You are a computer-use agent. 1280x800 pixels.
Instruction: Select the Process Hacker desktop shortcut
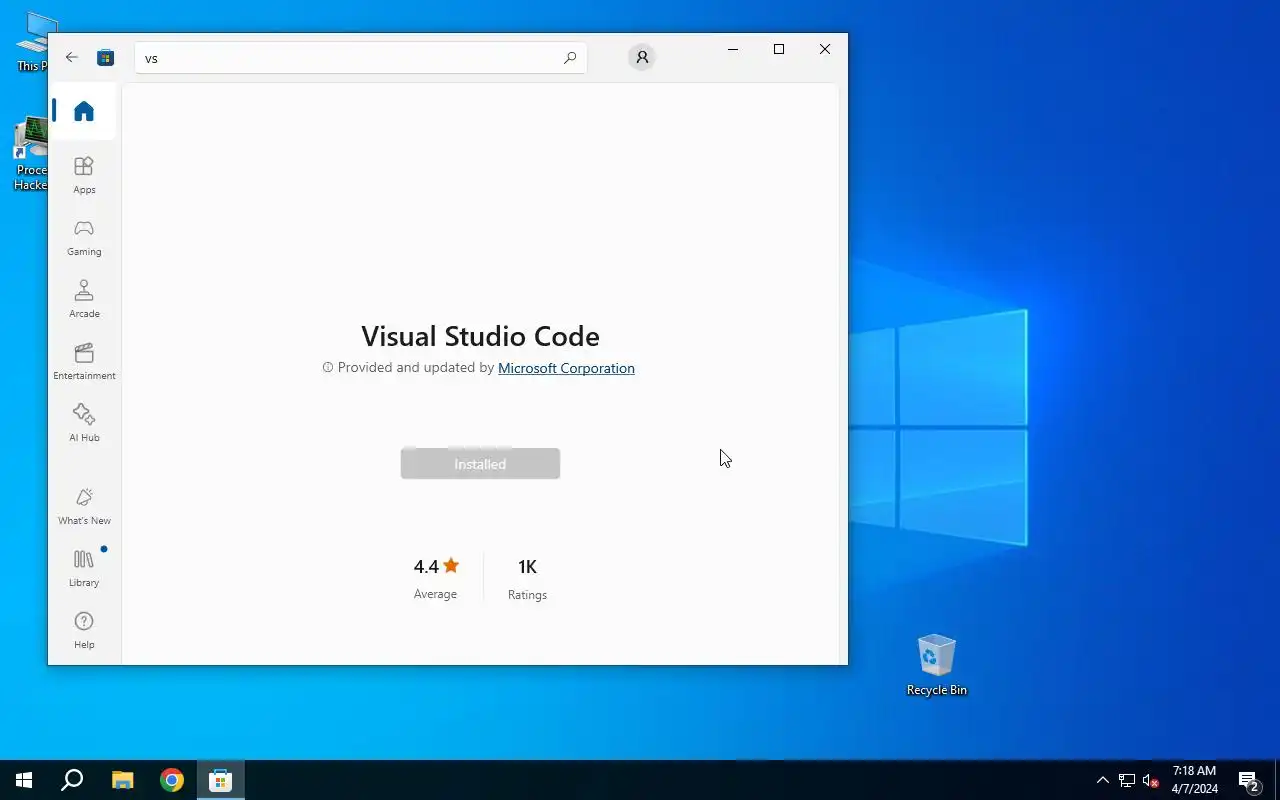pyautogui.click(x=30, y=153)
